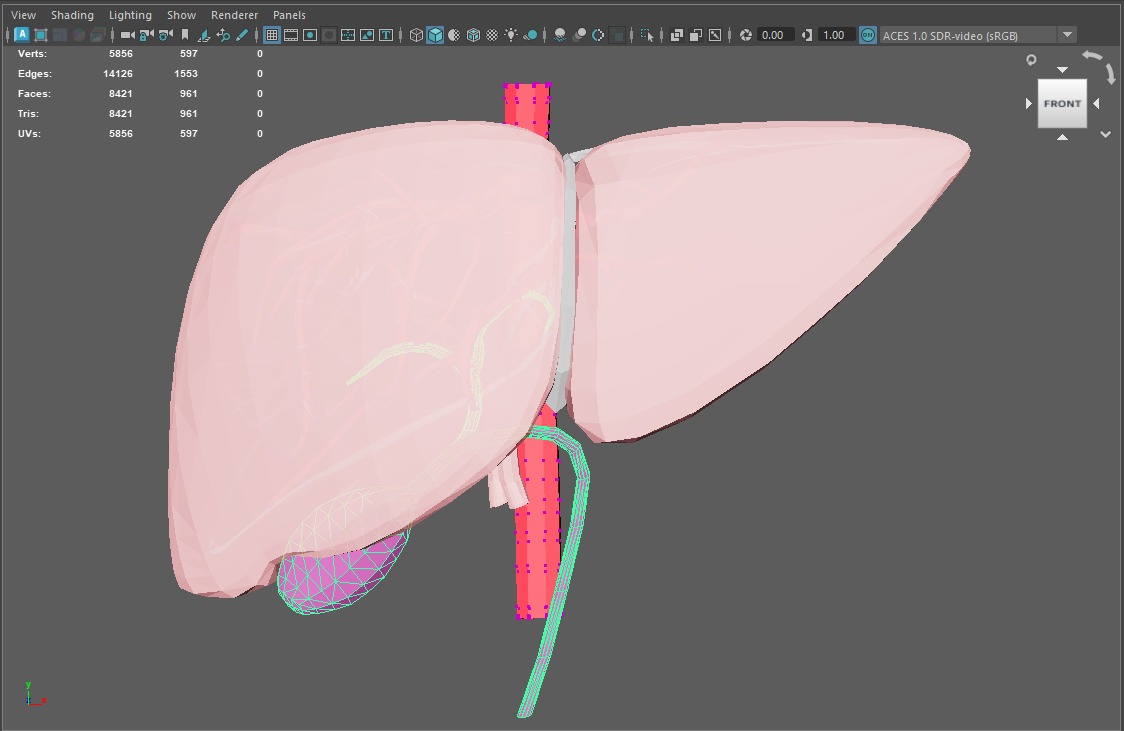Screen dimensions: 1124x731
Task: Click the Depth of Field icon
Action: [x=617, y=35]
